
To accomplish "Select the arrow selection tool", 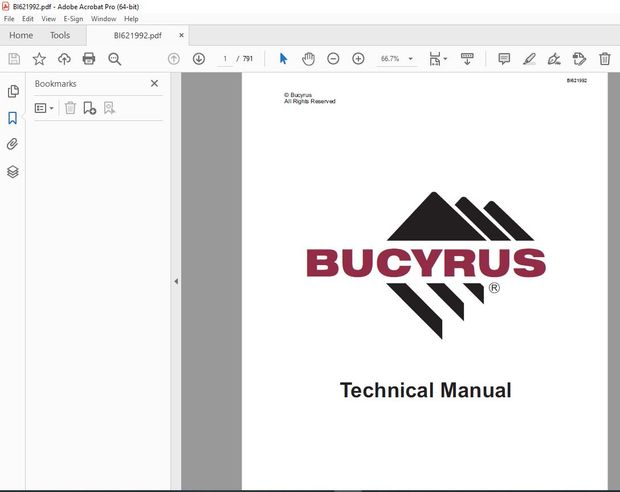I will [283, 59].
